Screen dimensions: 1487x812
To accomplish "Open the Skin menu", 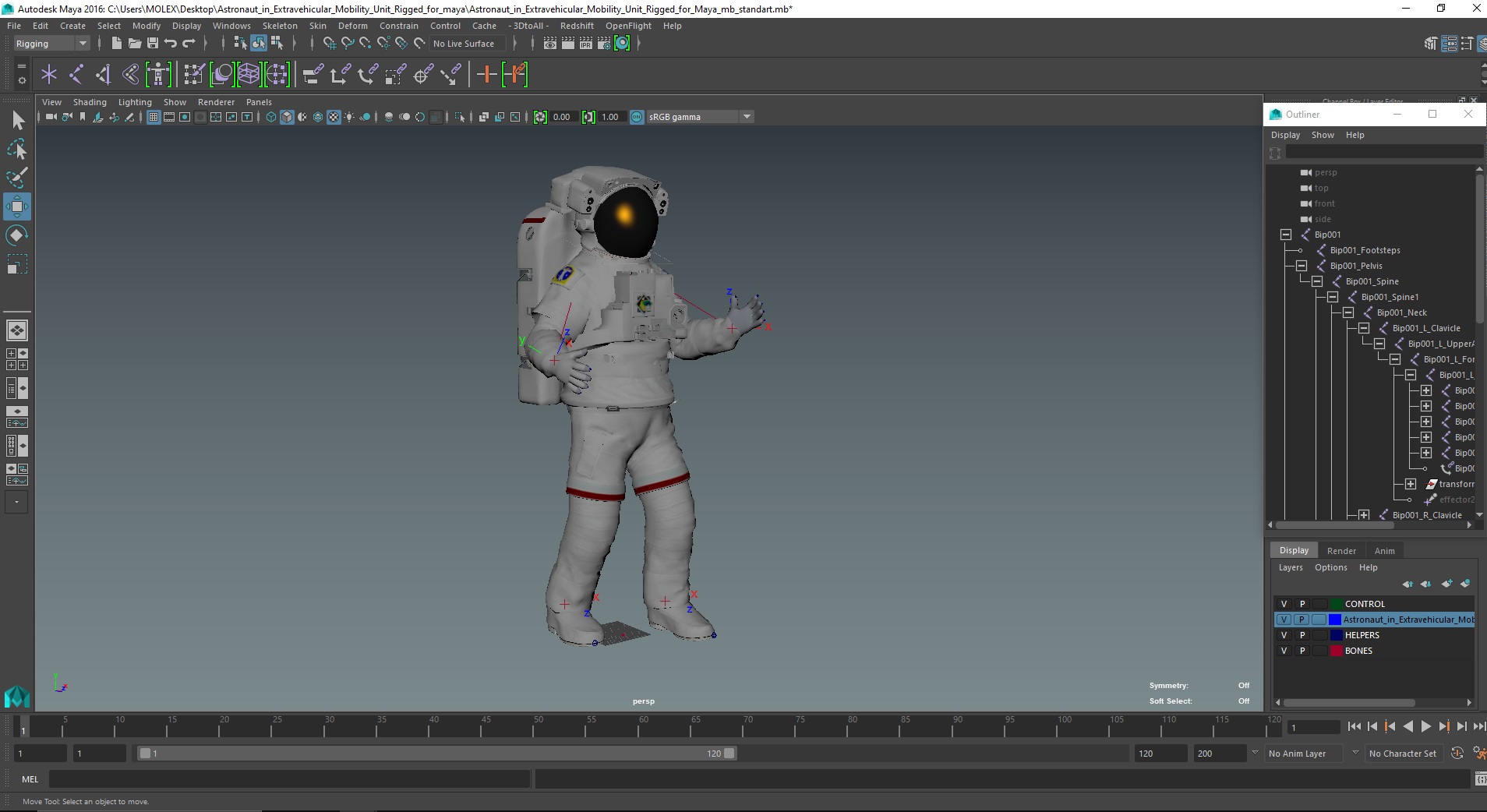I will pos(318,26).
